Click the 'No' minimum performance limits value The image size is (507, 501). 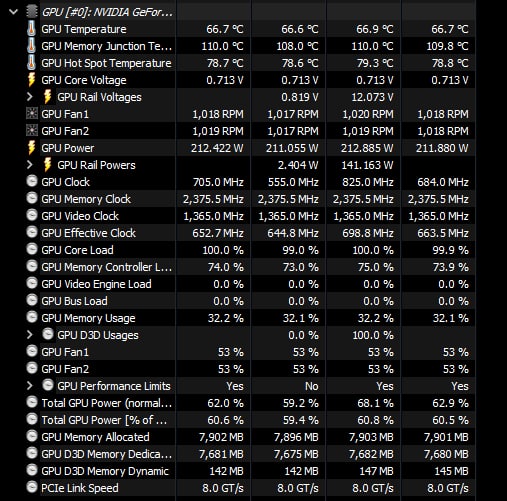(x=312, y=386)
